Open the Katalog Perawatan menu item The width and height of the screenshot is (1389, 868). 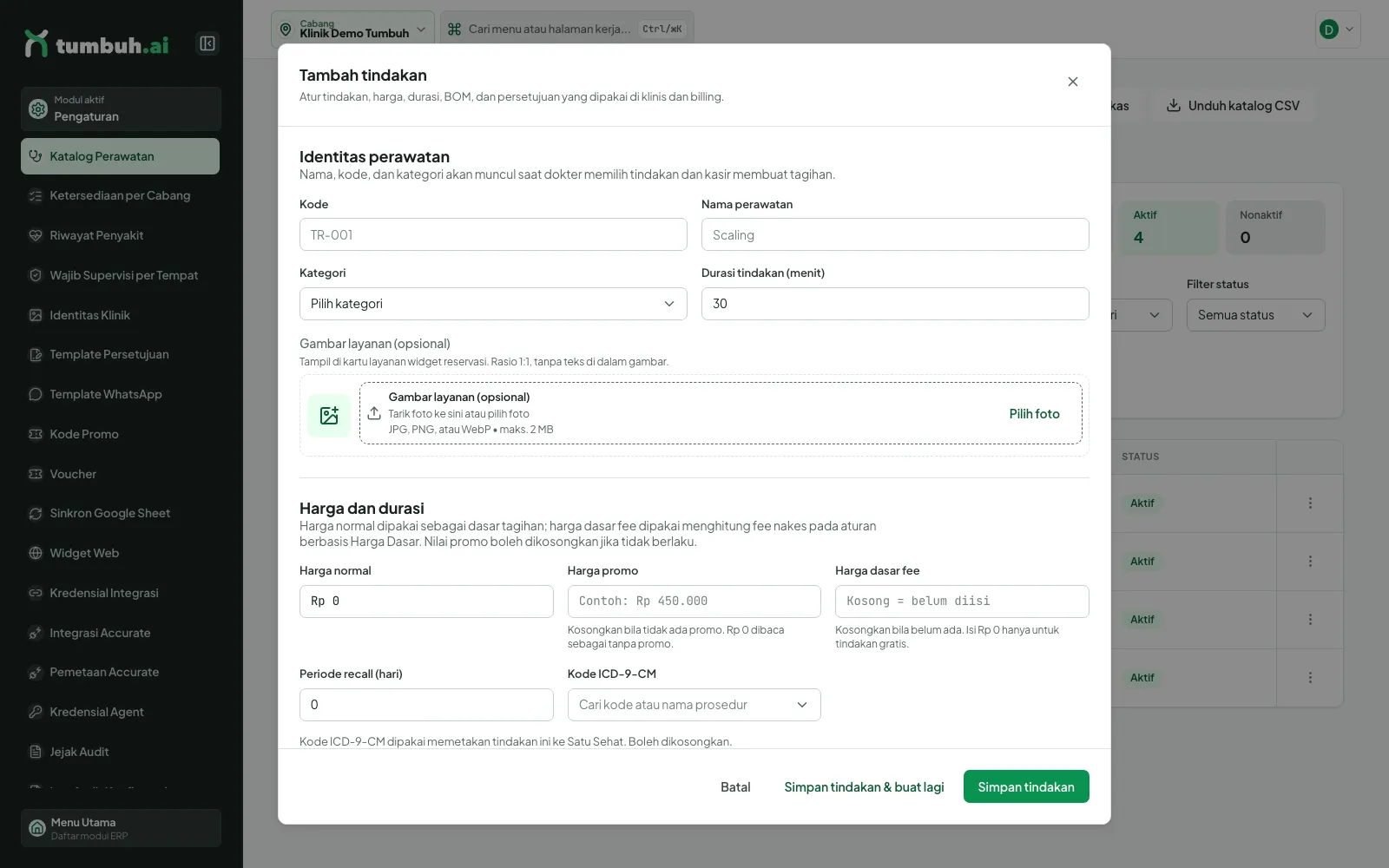point(120,156)
